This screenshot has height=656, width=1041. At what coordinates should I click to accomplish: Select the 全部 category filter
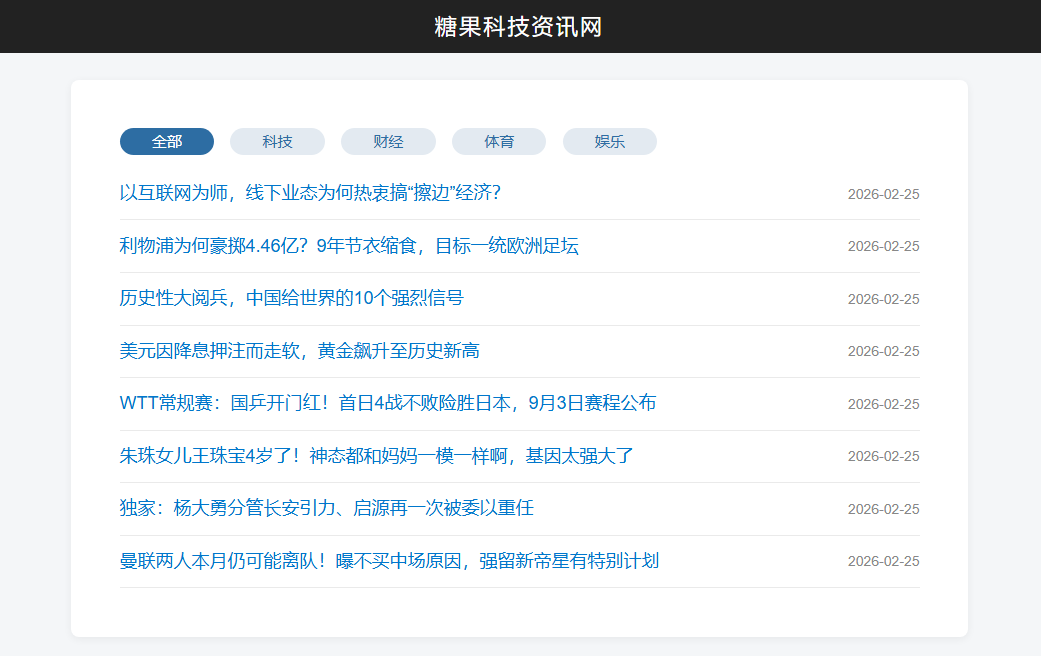click(167, 142)
